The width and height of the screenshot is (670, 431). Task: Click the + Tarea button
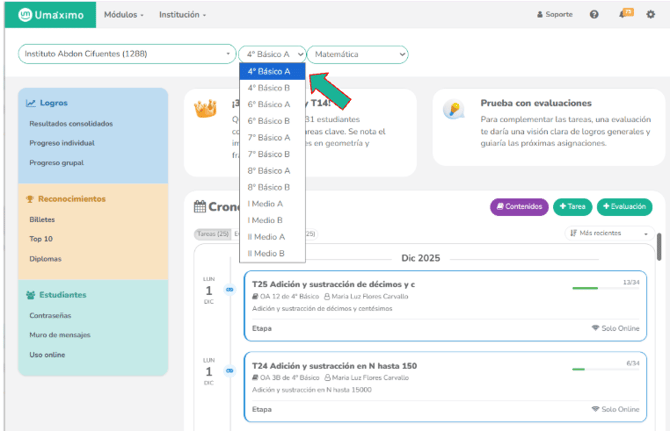coord(571,207)
